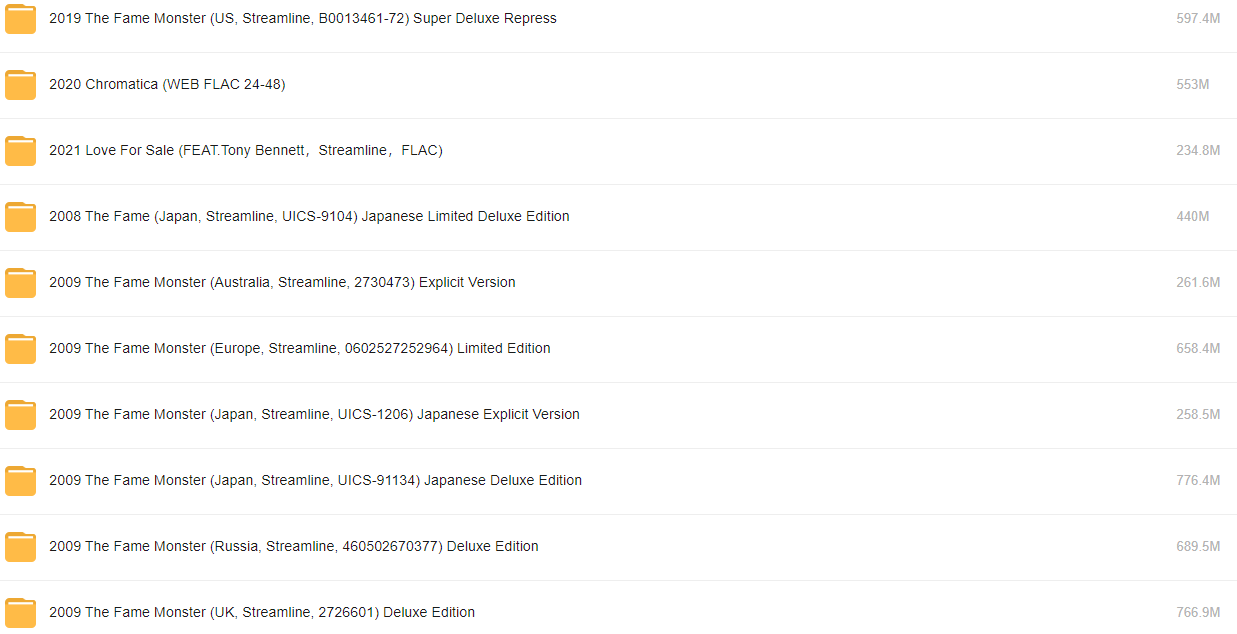Open Fame Monster UICS-91134 Japanese Deluxe Edition
Image resolution: width=1237 pixels, height=634 pixels.
tap(315, 481)
